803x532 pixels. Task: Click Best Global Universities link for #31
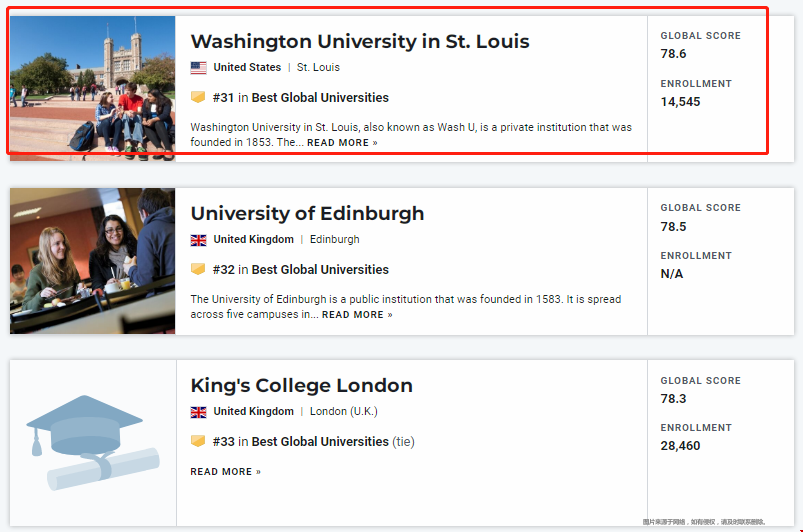click(320, 98)
